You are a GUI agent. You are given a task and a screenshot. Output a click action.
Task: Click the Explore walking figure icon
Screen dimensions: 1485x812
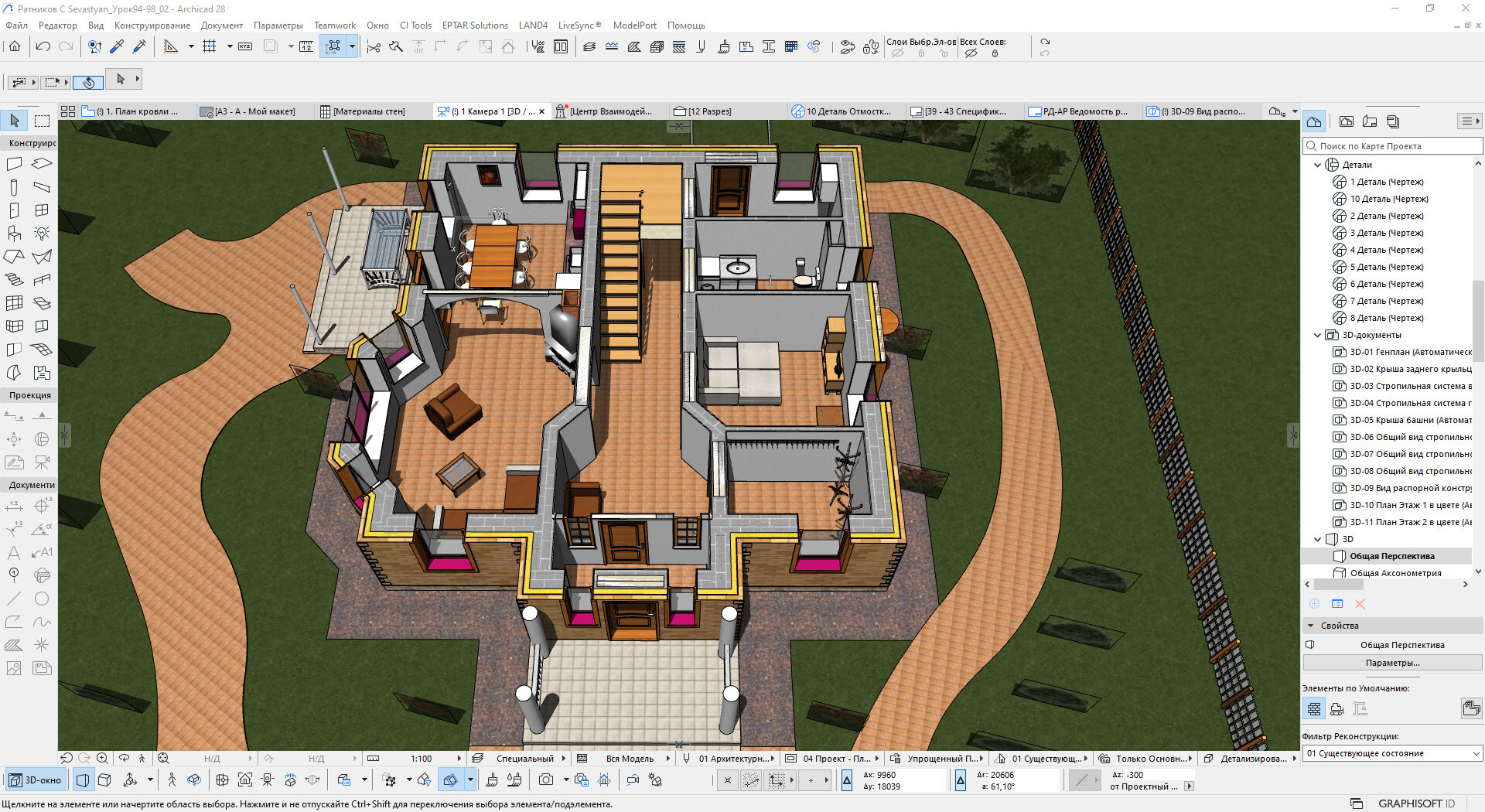pyautogui.click(x=172, y=780)
